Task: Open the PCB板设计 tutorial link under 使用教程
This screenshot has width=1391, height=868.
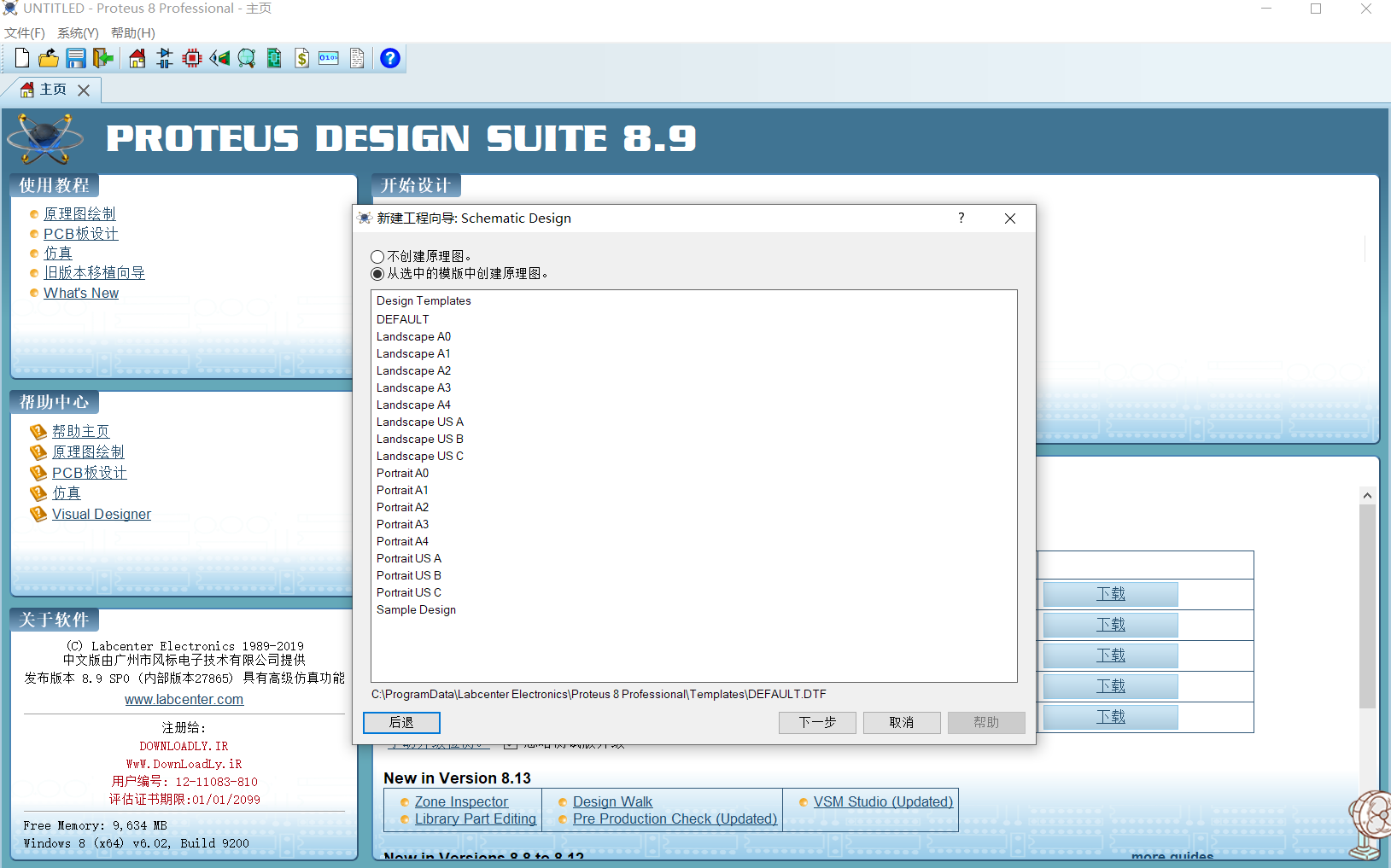Action: point(81,233)
